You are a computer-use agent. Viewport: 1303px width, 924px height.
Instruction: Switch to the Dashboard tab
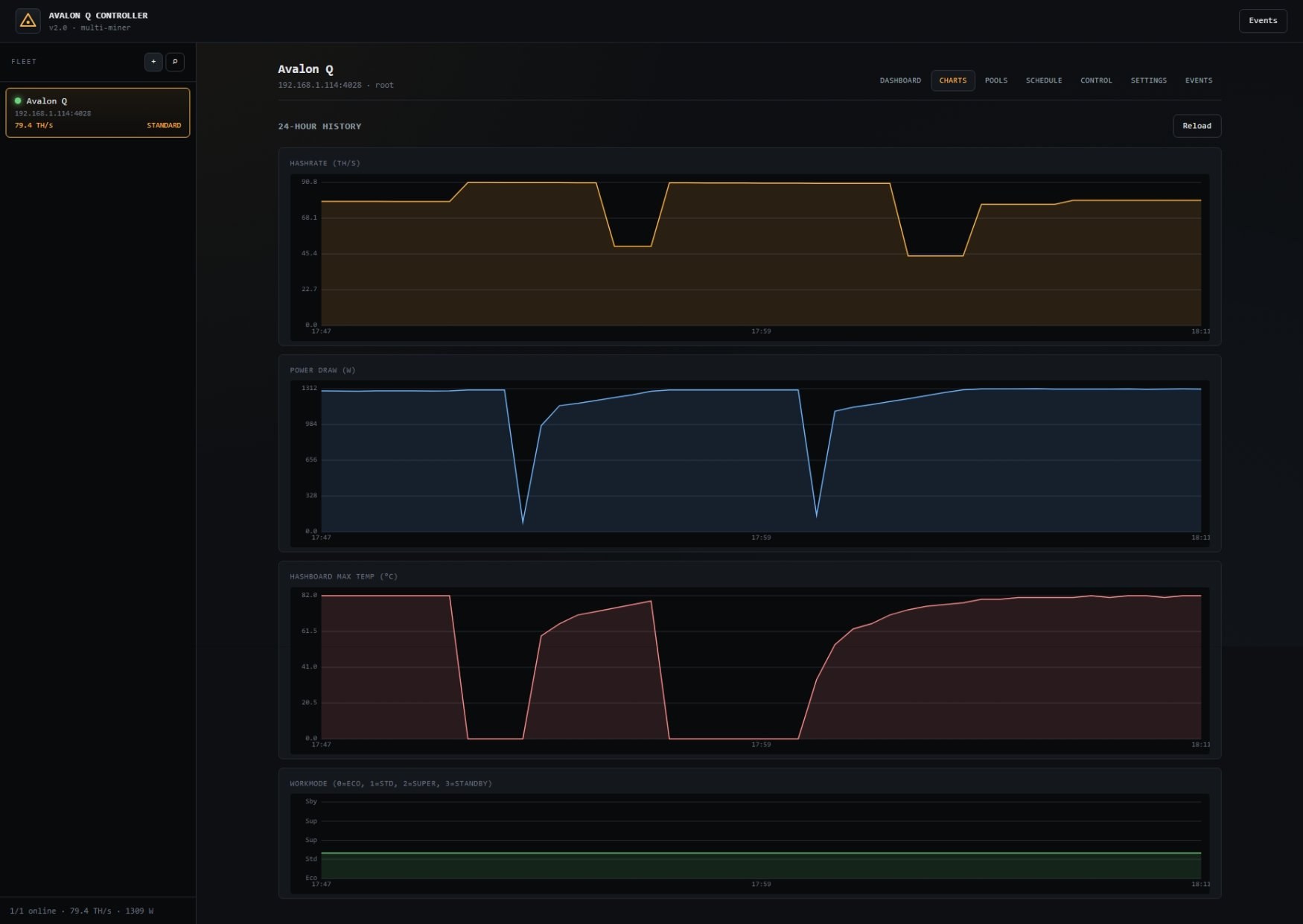pyautogui.click(x=900, y=80)
